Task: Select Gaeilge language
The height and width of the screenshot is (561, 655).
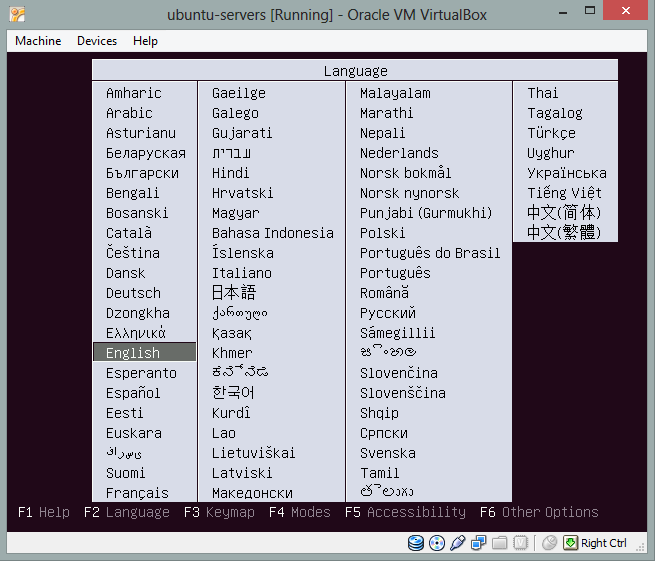Action: (x=239, y=93)
